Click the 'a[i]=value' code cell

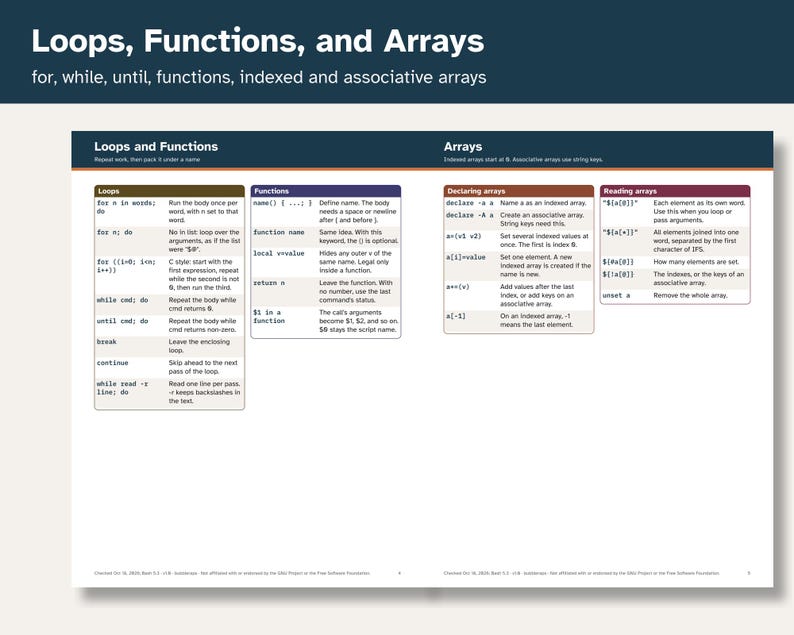click(x=465, y=257)
